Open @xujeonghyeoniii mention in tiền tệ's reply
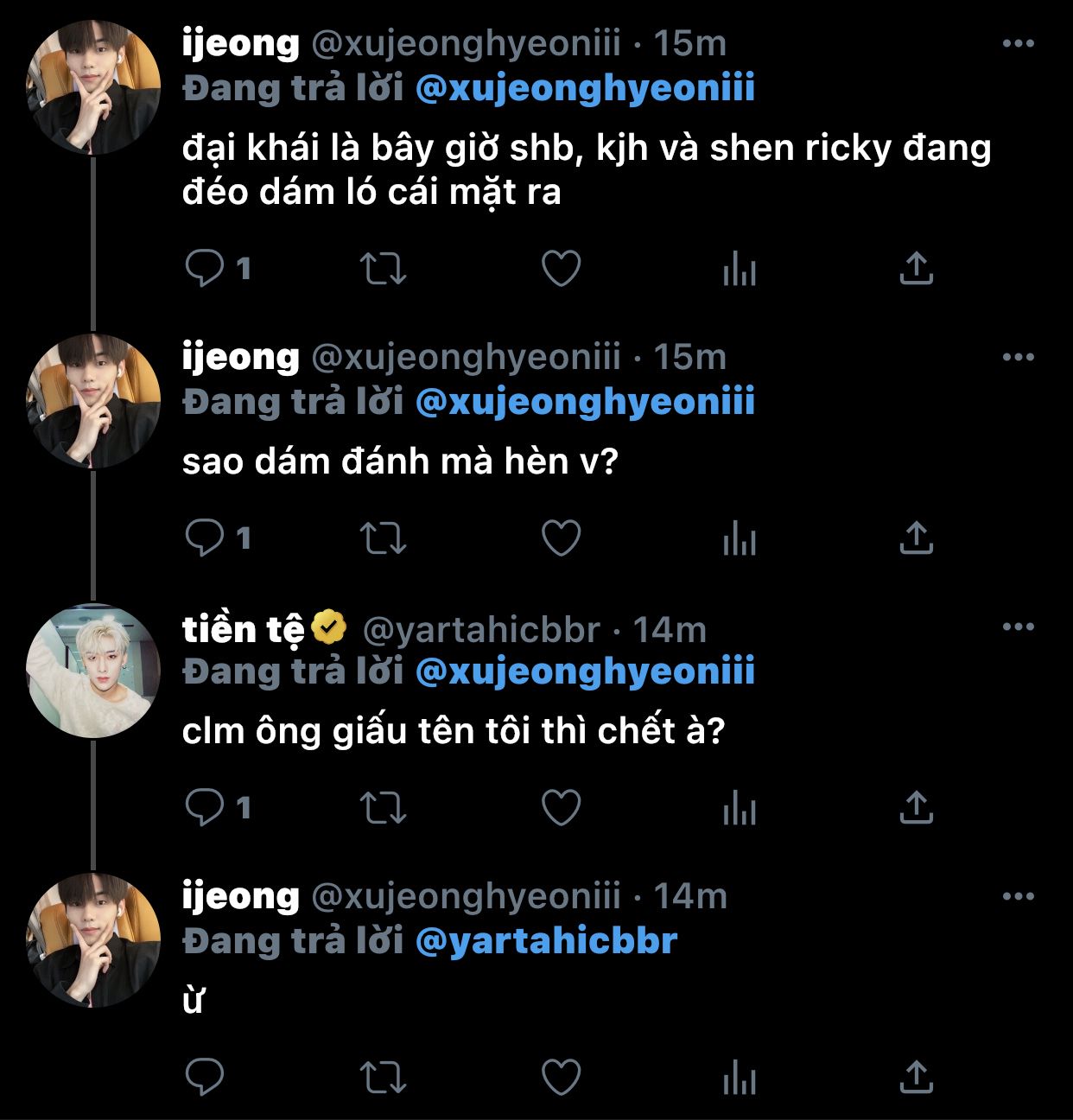 tap(585, 671)
